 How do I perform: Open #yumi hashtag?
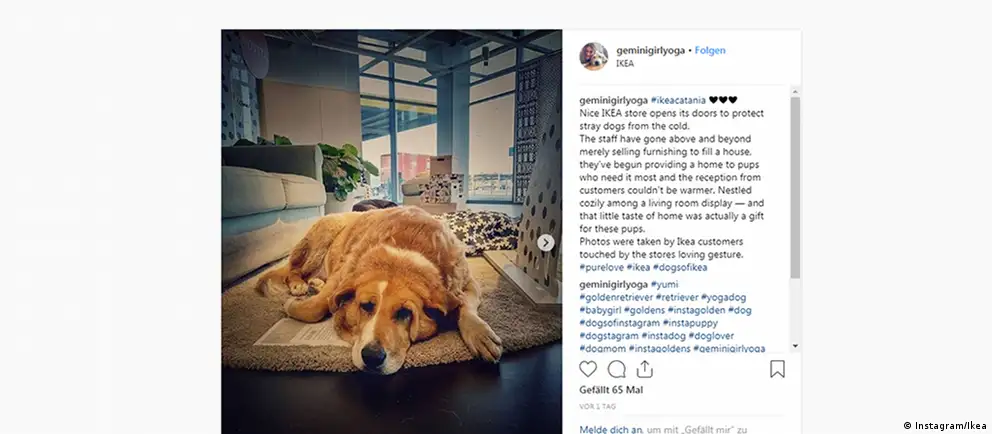(x=664, y=285)
